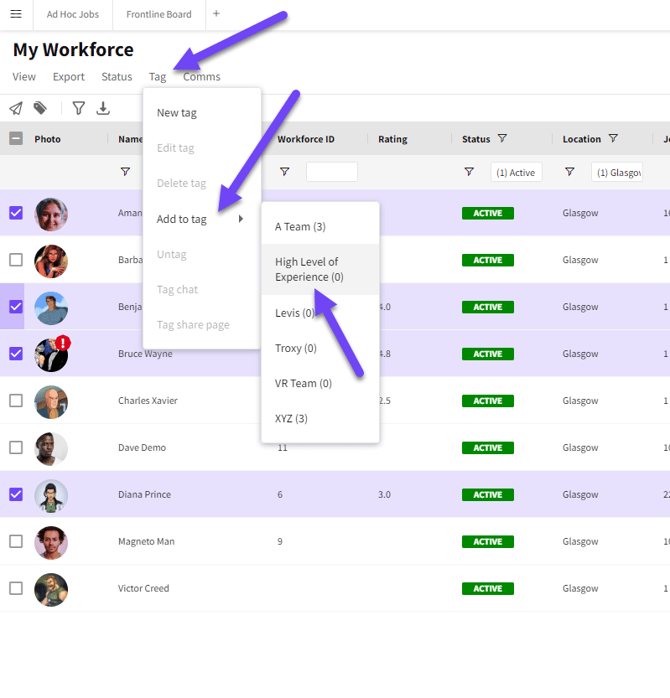
Task: Open the (1) Active status filter dropdown
Action: pyautogui.click(x=516, y=172)
